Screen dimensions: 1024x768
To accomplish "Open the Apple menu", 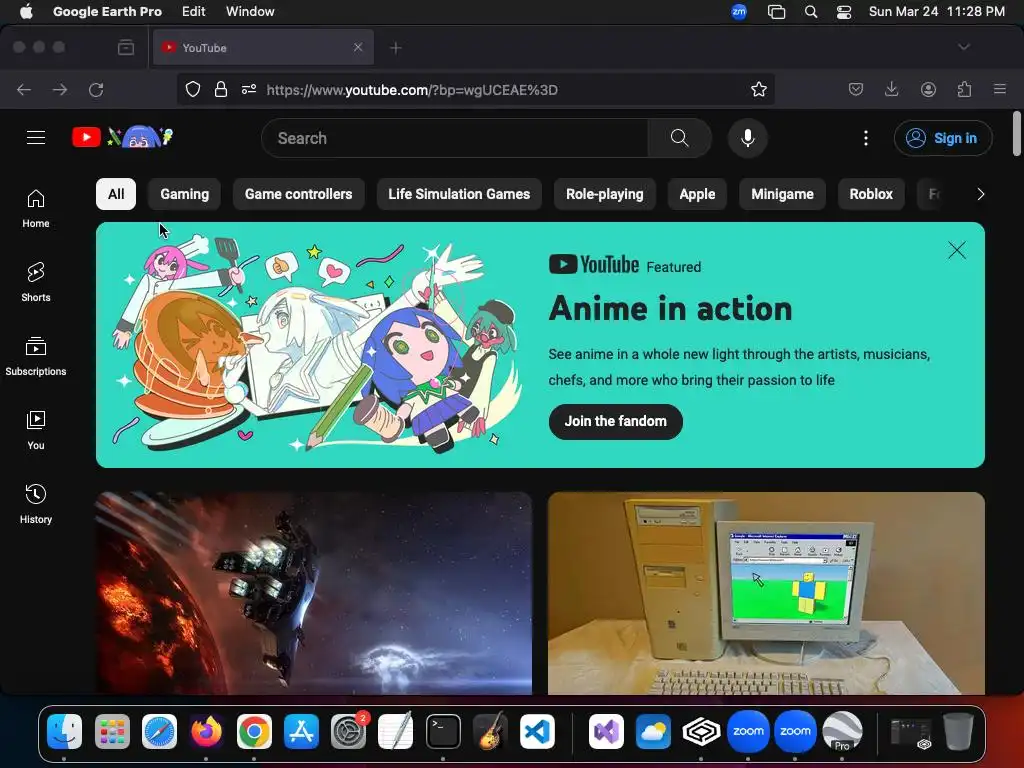I will (26, 12).
